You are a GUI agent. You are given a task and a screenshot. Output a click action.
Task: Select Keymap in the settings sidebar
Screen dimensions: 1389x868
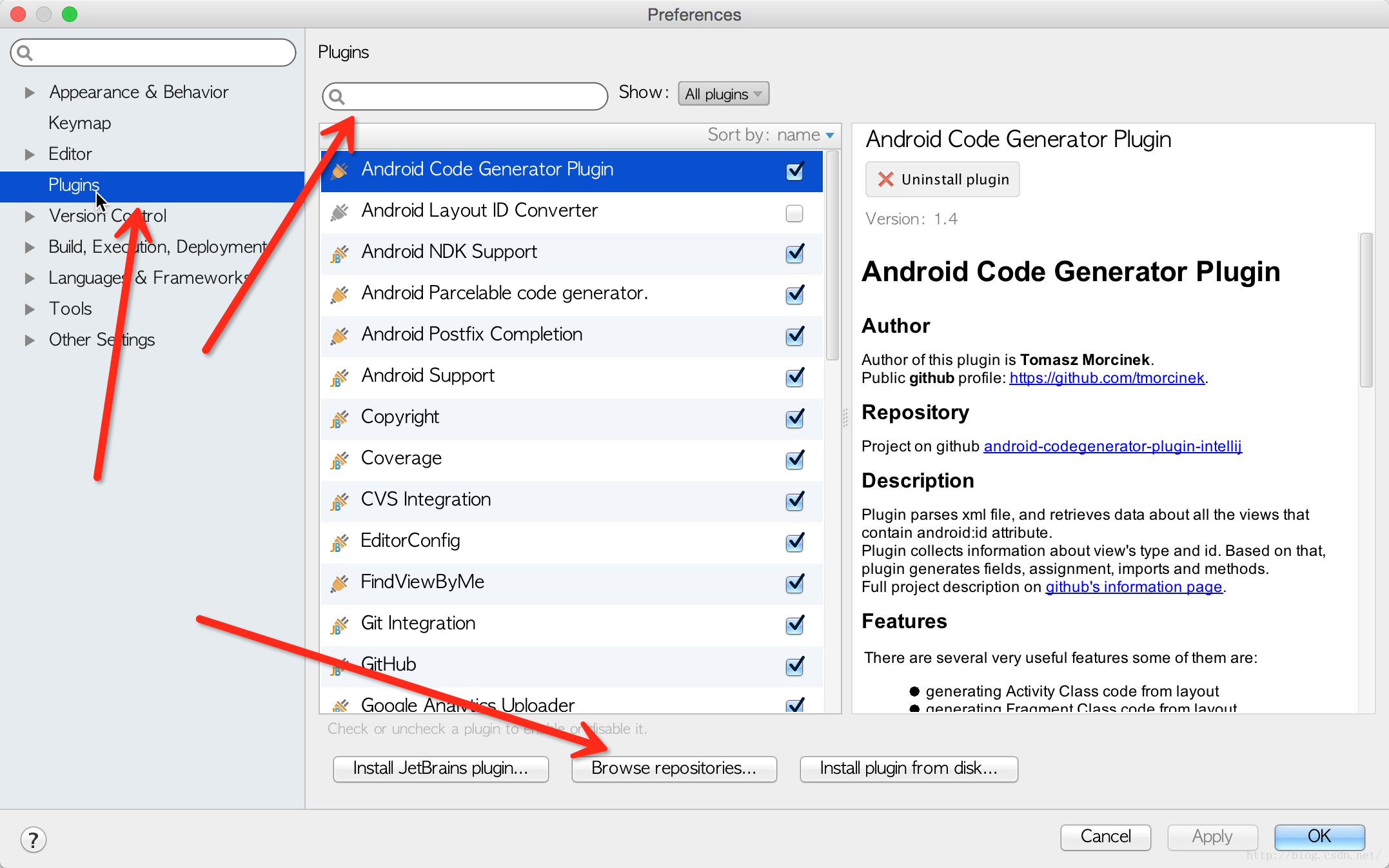coord(79,123)
